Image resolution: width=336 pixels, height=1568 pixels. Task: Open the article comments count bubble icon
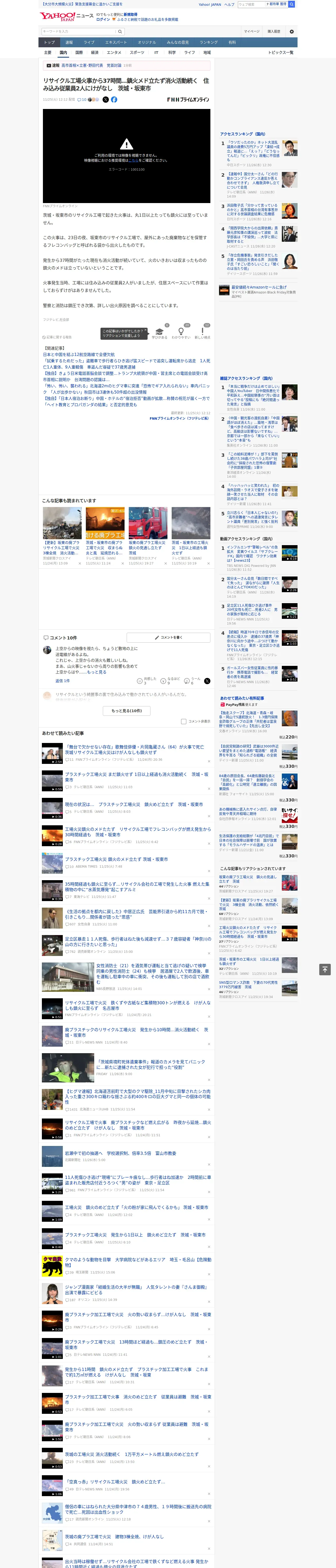[x=79, y=99]
